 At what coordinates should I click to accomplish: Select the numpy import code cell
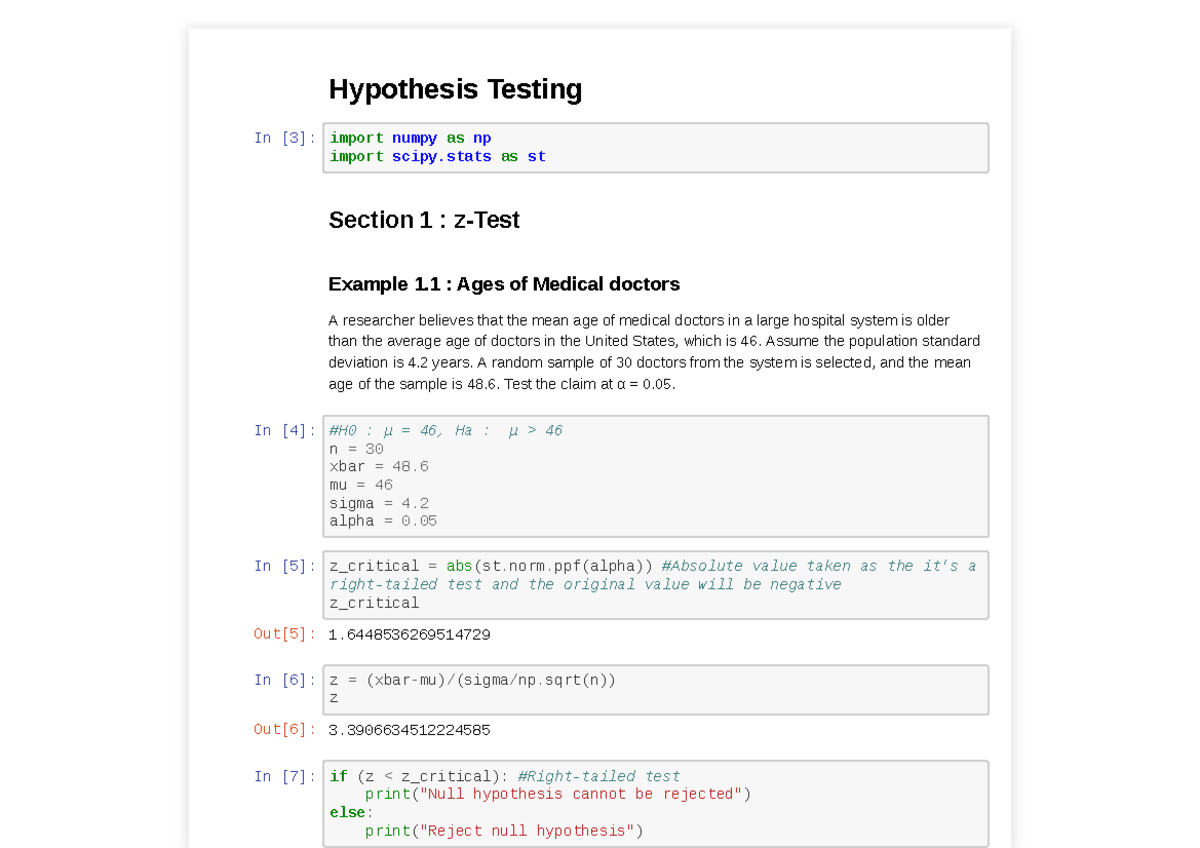pyautogui.click(x=655, y=147)
